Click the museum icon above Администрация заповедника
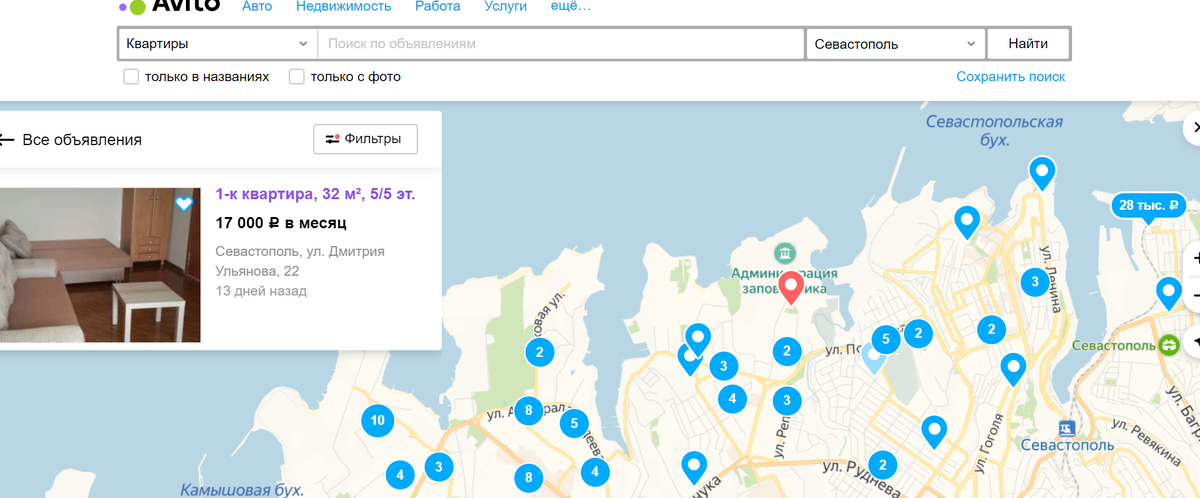 point(785,251)
